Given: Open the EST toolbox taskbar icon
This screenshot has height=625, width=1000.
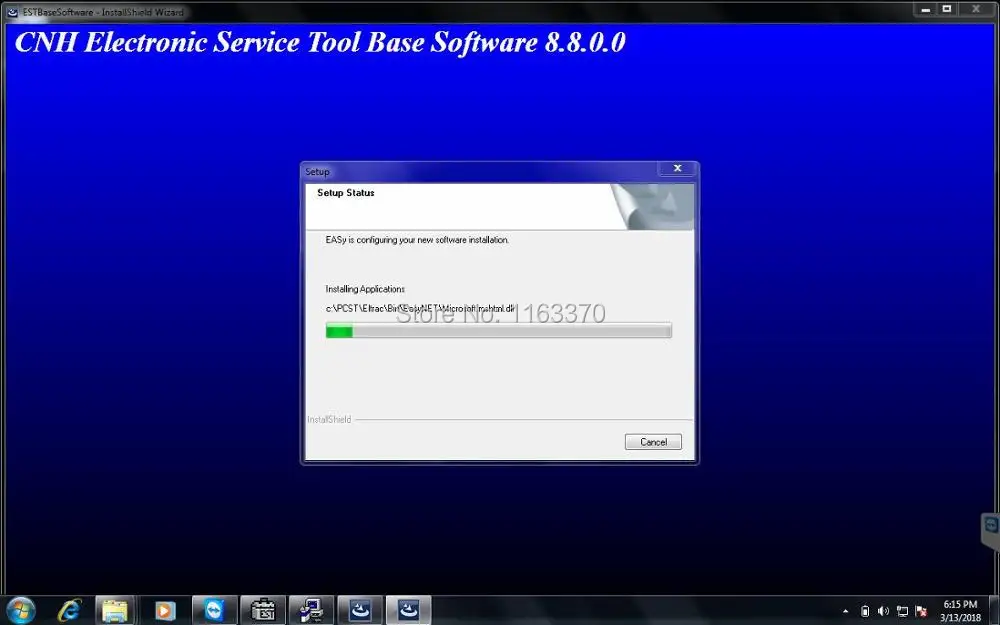Looking at the screenshot, I should tap(262, 610).
